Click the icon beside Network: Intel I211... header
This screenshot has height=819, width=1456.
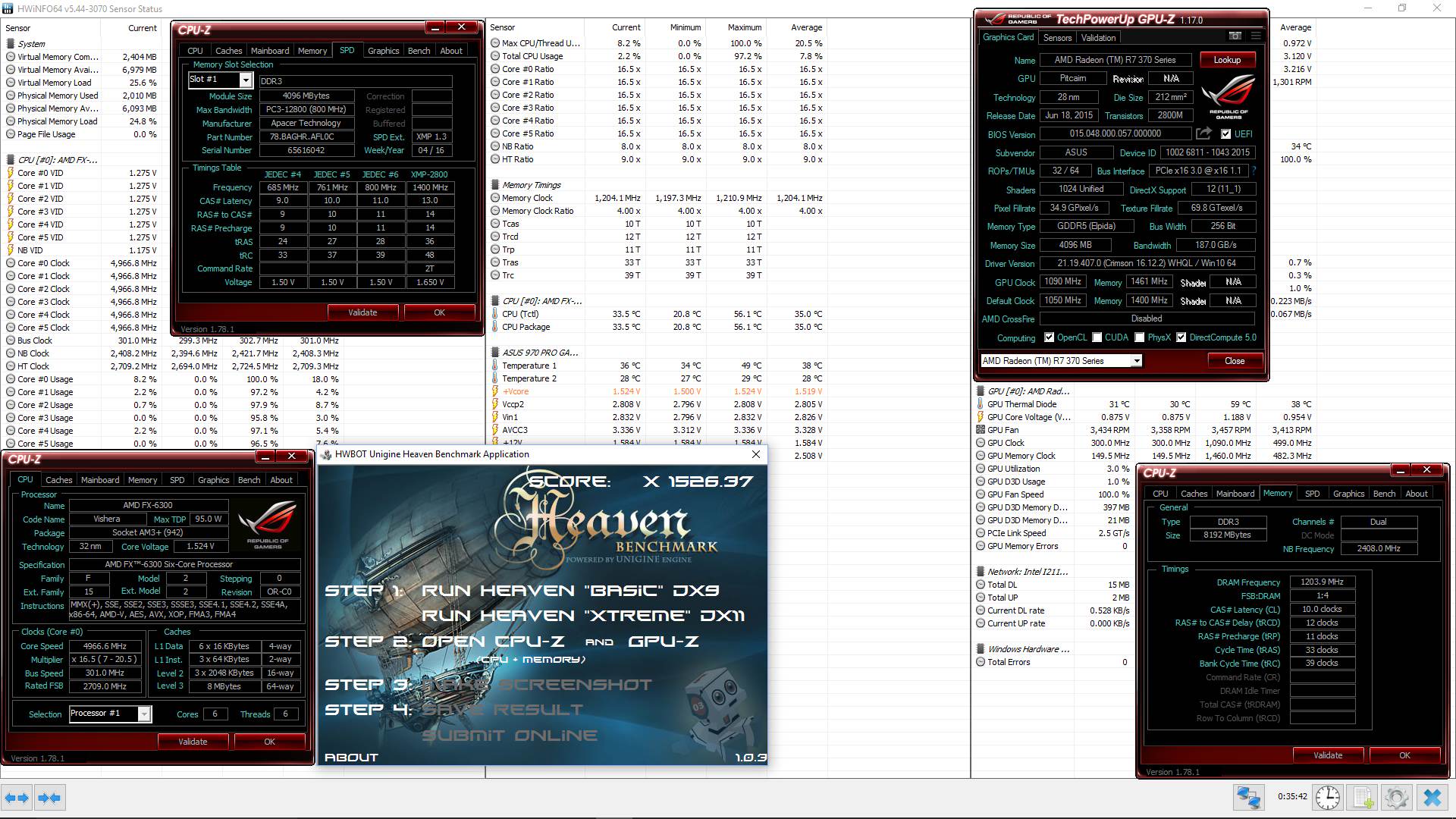(981, 572)
